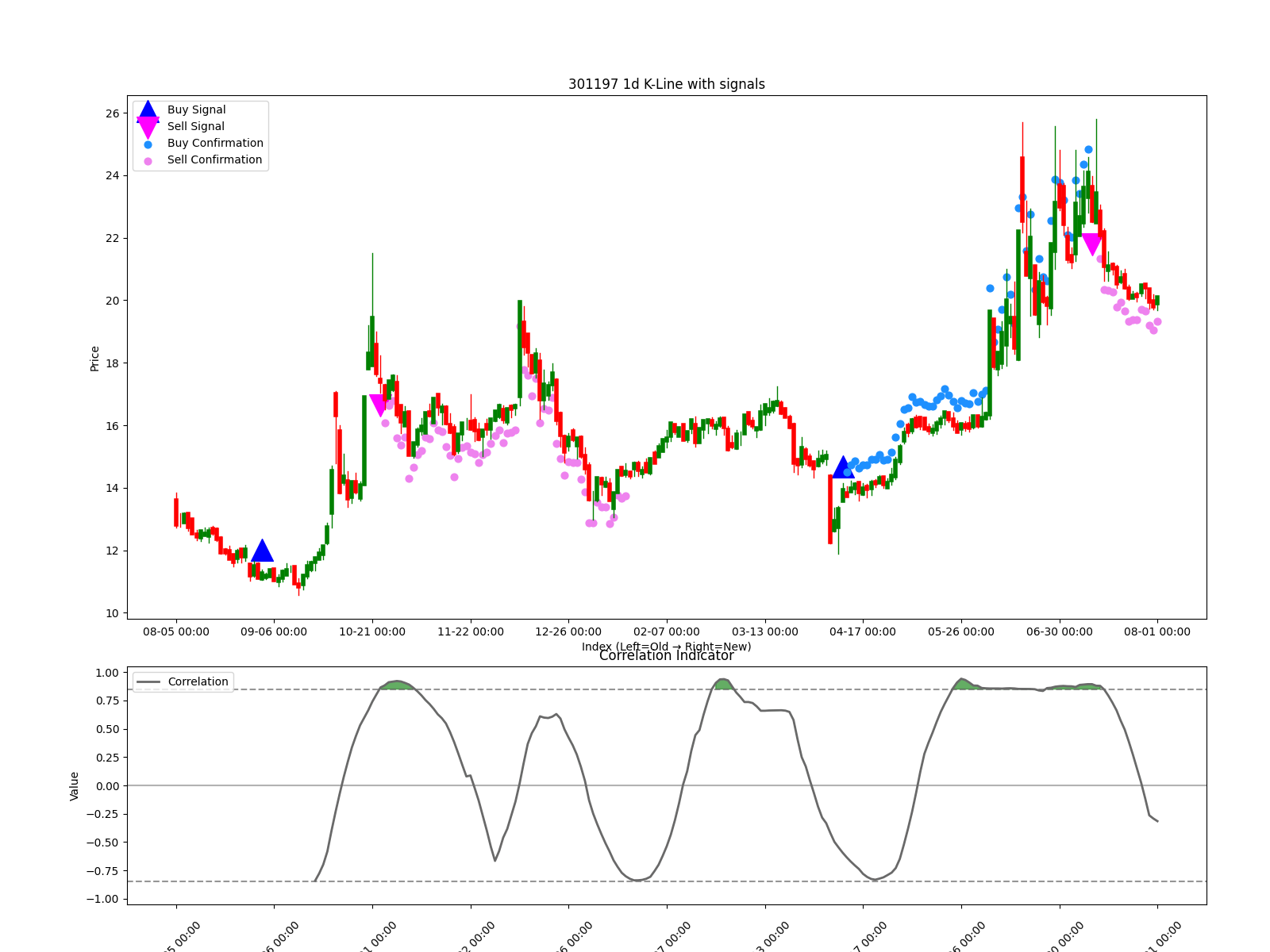Image resolution: width=1270 pixels, height=952 pixels.
Task: Click the pink Sell Confirmation dot in legend
Action: pos(148,161)
